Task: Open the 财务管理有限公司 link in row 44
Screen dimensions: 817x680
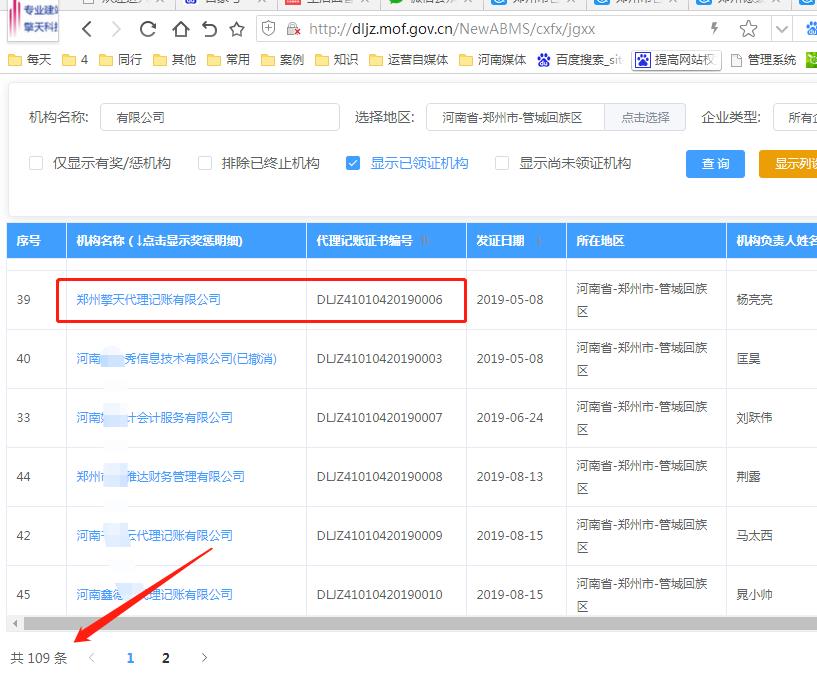Action: click(x=160, y=476)
